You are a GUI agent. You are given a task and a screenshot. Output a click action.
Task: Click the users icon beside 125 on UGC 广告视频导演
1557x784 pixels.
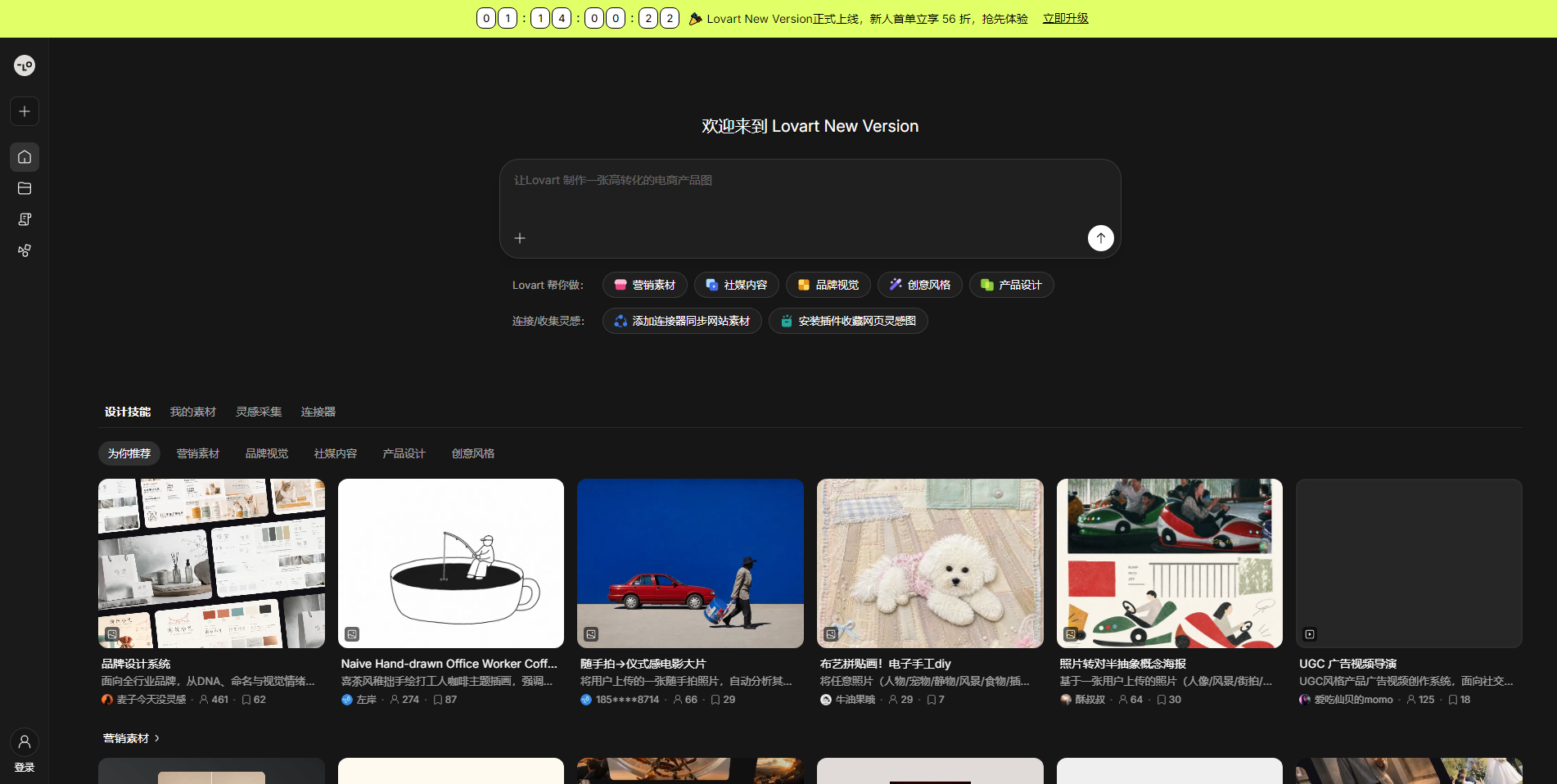(x=1411, y=700)
